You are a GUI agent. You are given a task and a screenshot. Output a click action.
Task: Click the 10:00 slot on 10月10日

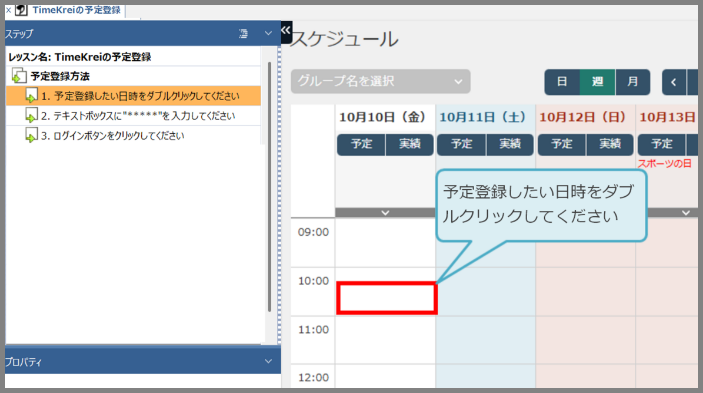387,298
